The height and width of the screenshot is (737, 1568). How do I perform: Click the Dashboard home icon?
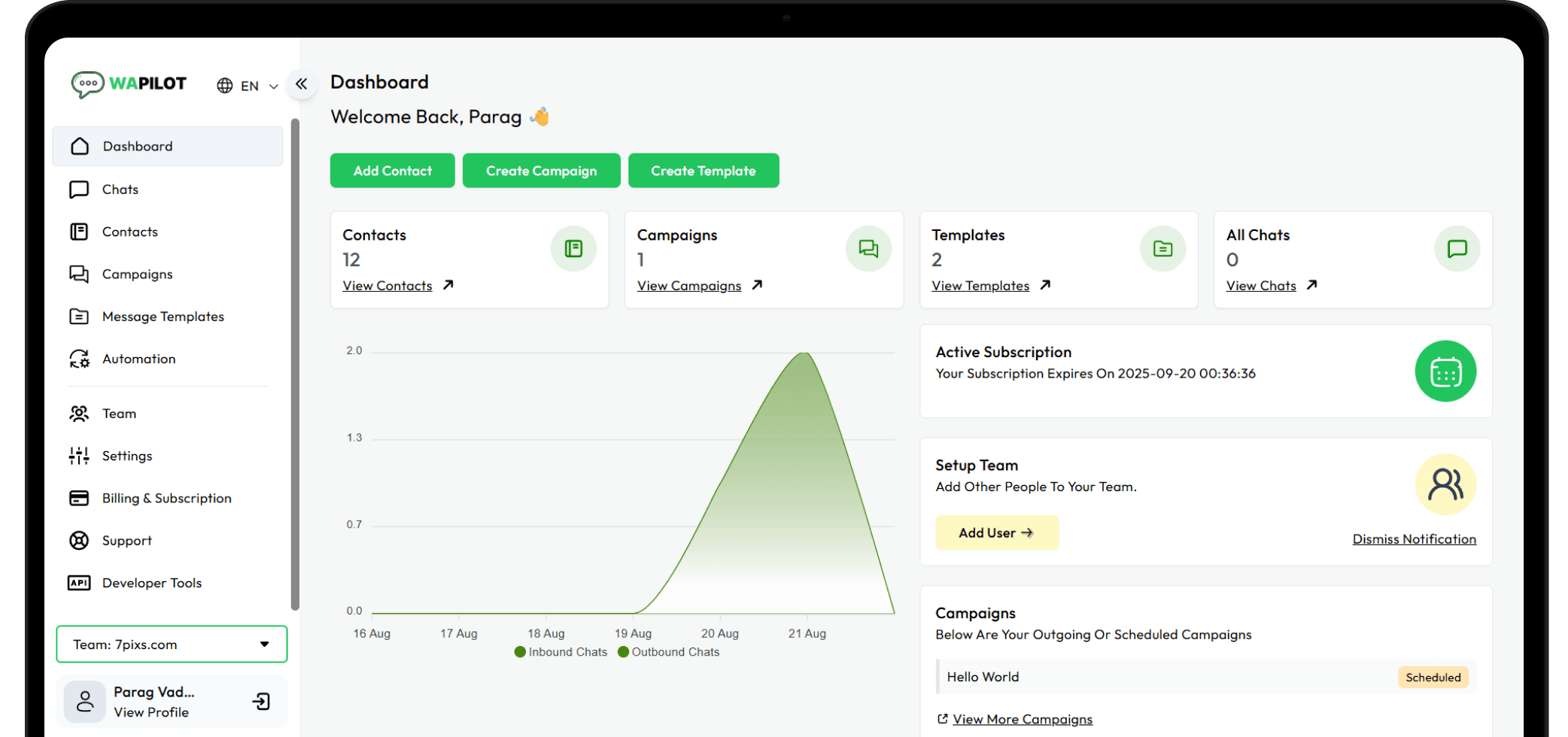coord(80,146)
